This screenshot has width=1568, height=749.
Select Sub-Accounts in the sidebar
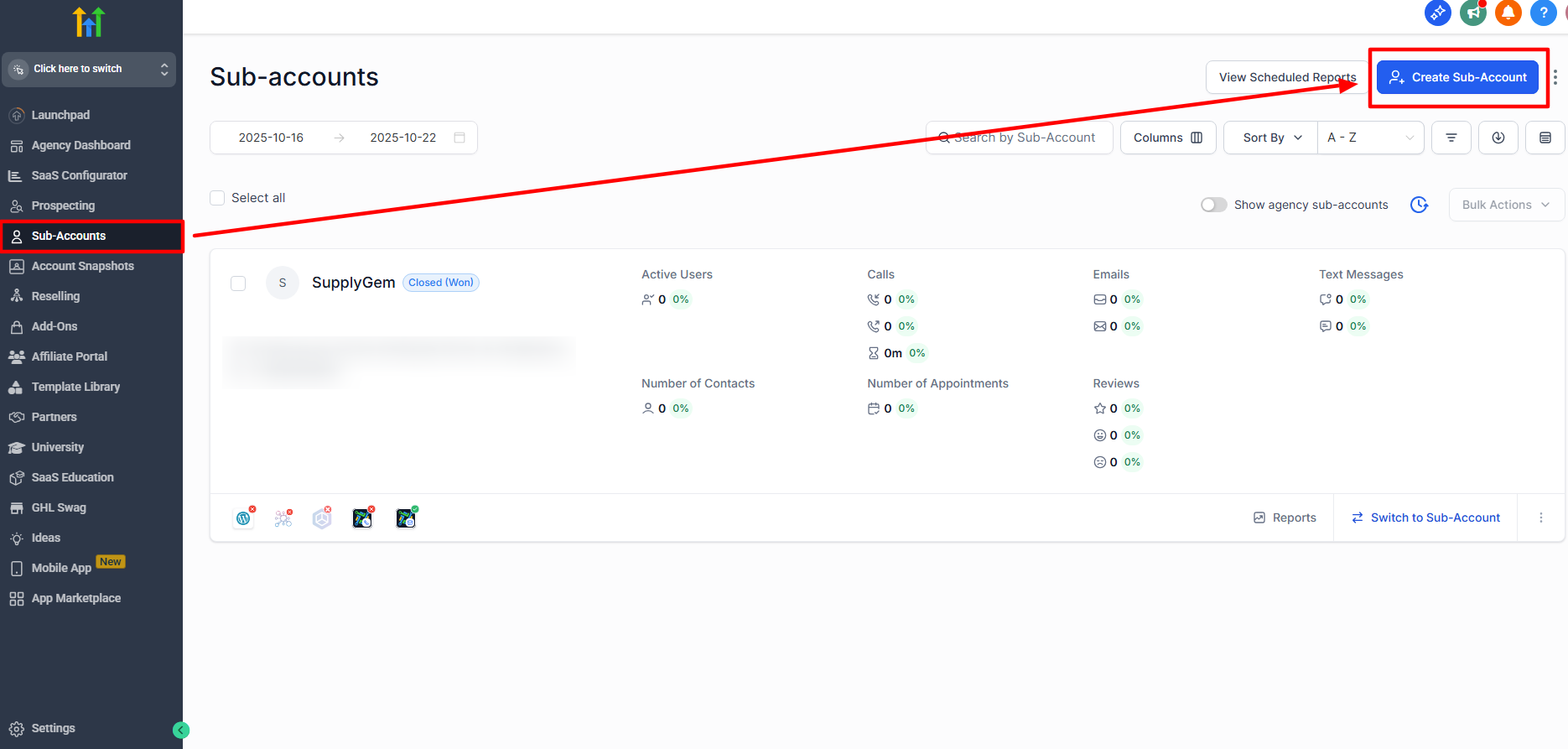click(x=91, y=236)
